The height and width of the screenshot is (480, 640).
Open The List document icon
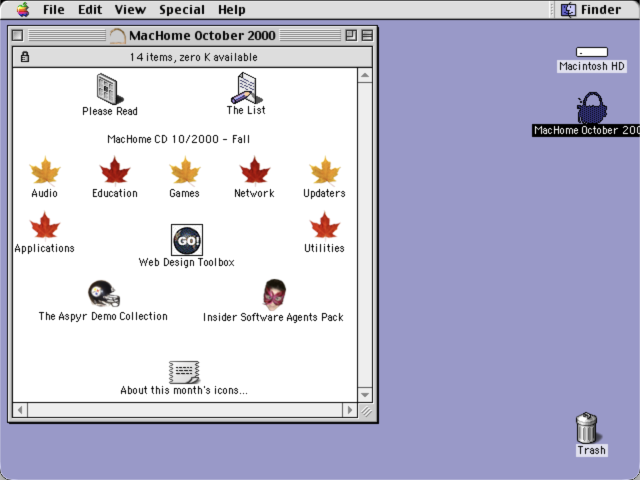(x=247, y=88)
